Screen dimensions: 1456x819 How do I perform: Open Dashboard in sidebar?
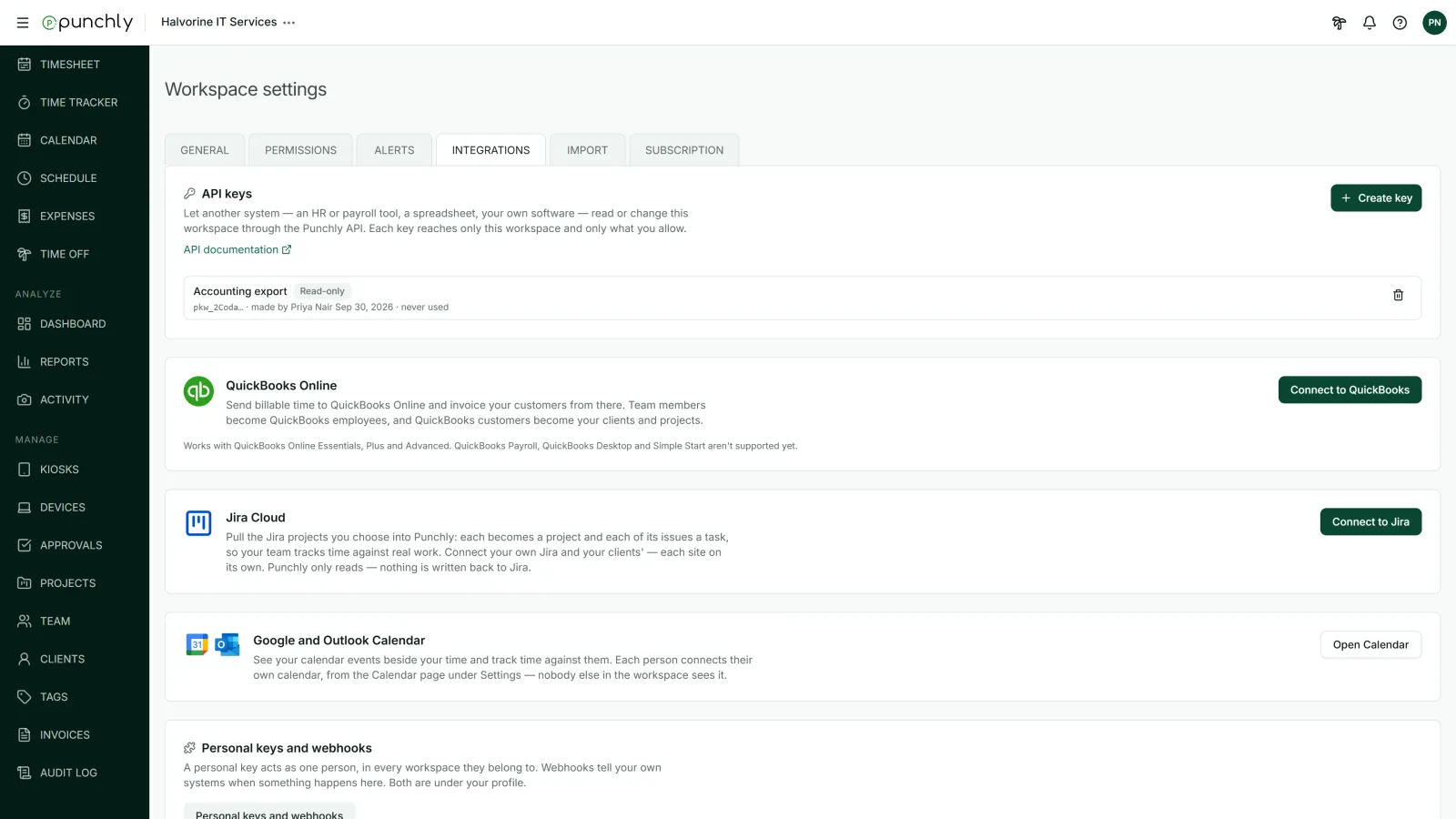point(75,324)
